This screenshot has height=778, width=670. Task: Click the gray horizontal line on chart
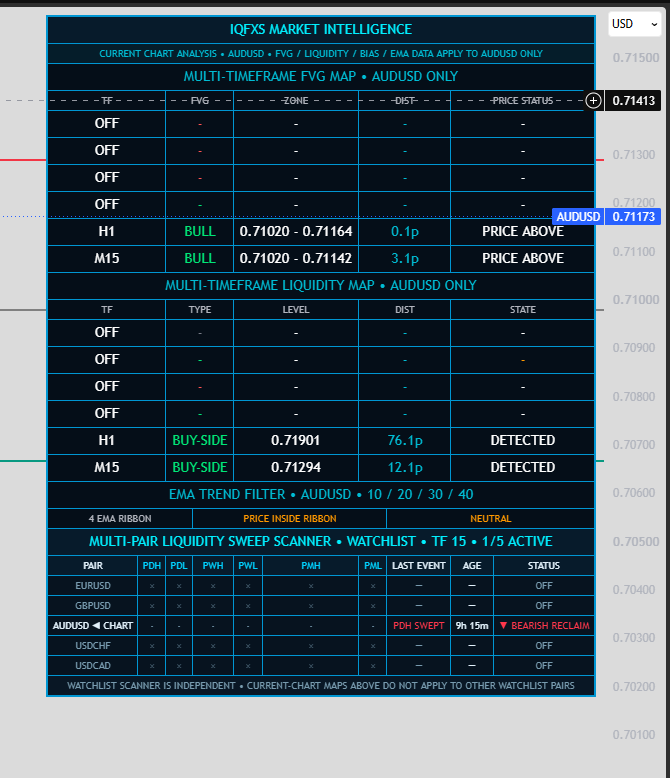tap(23, 310)
